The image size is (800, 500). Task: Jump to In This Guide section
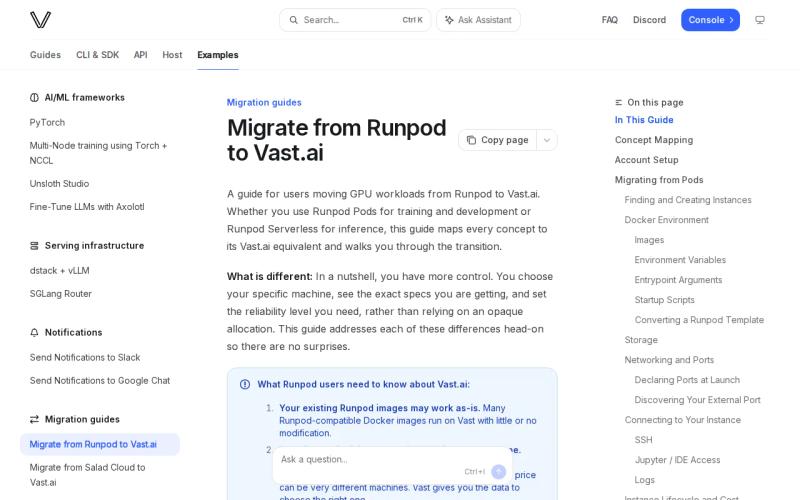pyautogui.click(x=644, y=120)
